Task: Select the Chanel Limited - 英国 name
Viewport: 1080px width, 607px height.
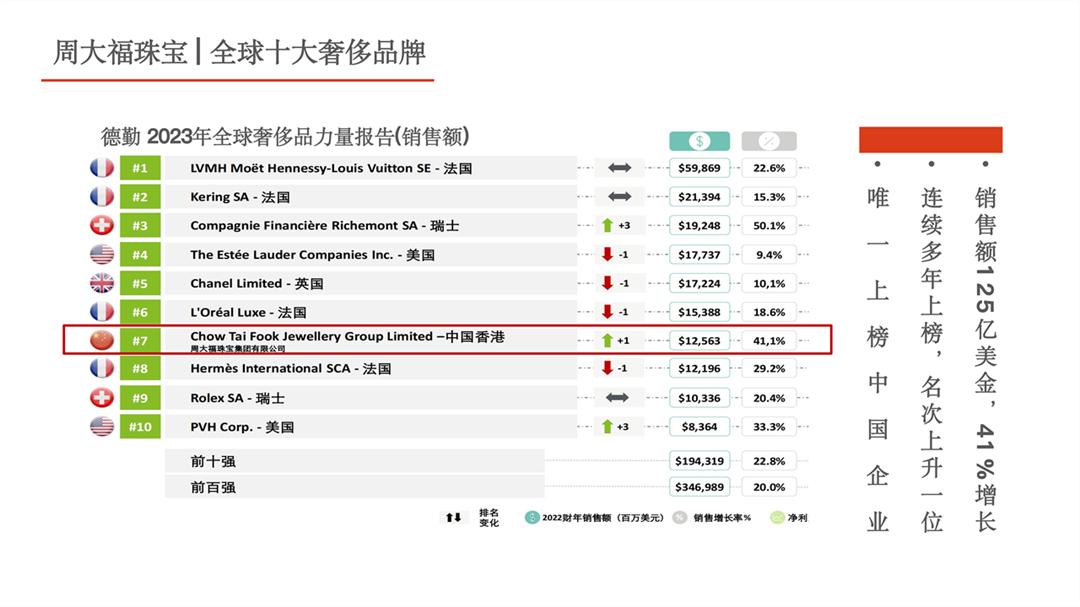Action: point(256,283)
